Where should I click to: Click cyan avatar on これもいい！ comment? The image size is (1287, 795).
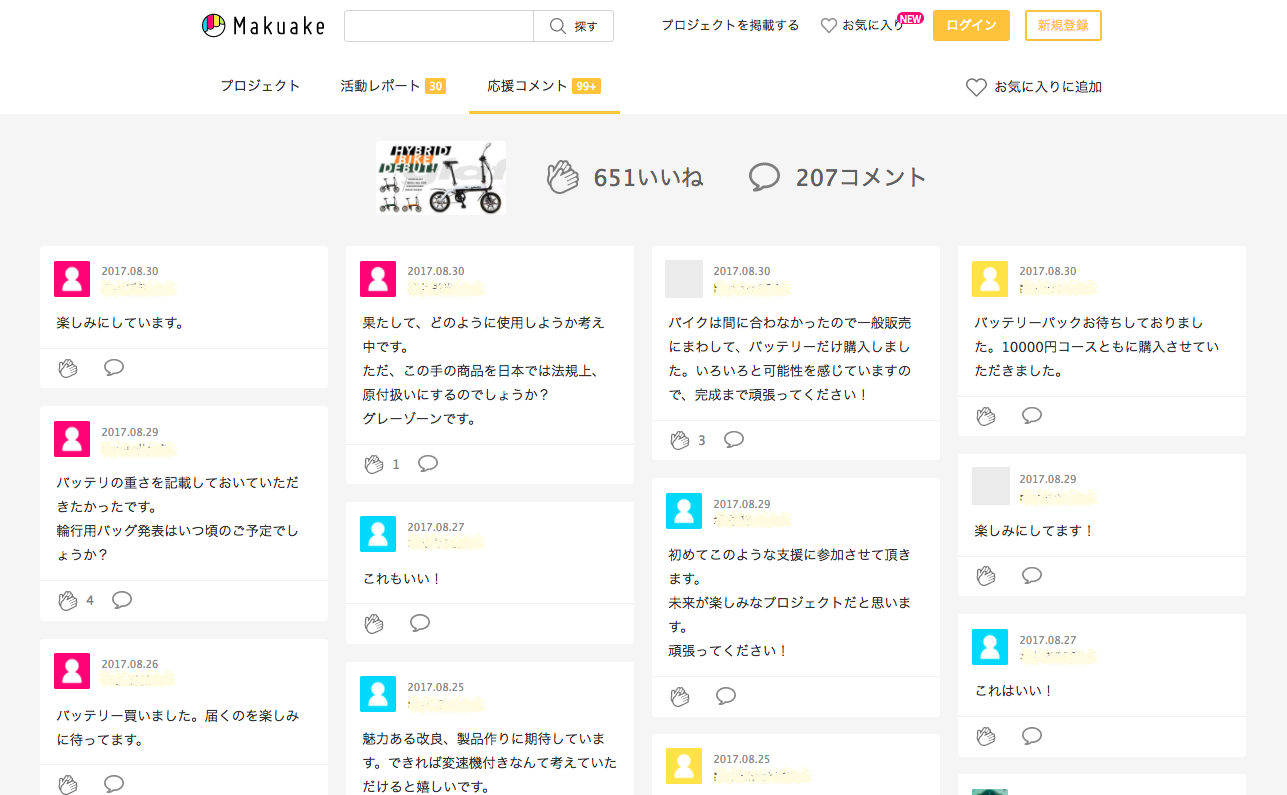[x=378, y=534]
